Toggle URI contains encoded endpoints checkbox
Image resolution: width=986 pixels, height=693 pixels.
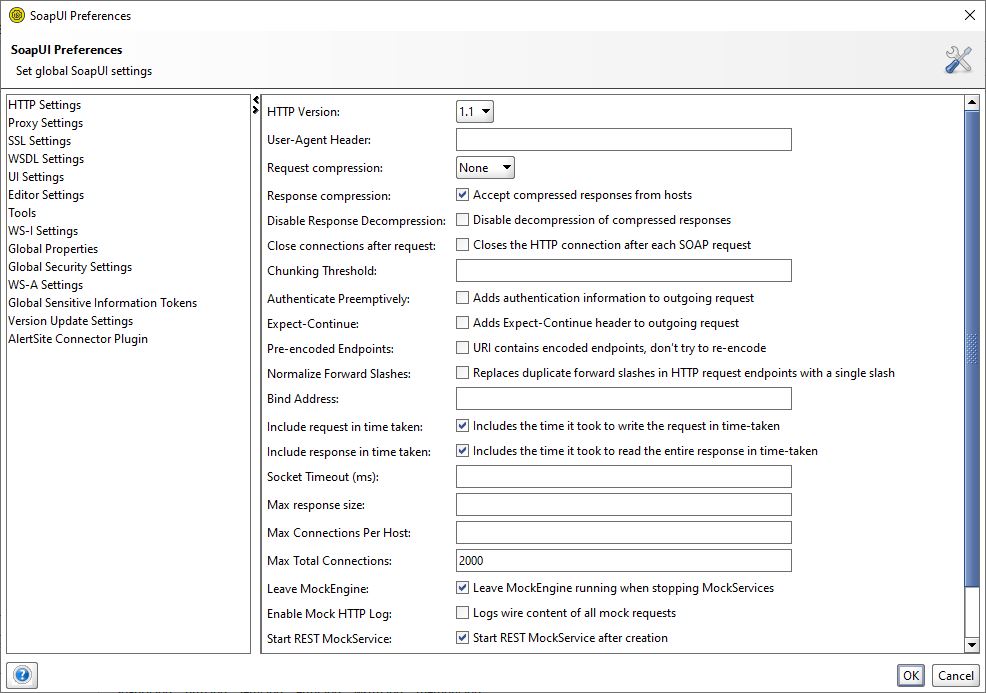462,348
